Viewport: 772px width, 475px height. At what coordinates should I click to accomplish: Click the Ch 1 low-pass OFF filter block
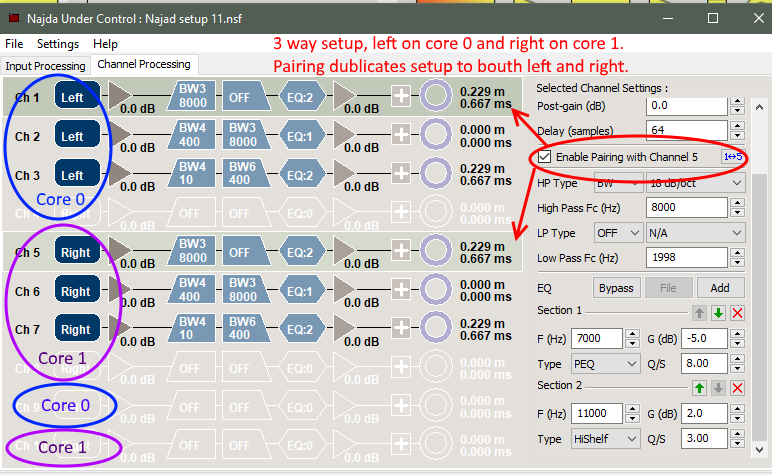[246, 95]
